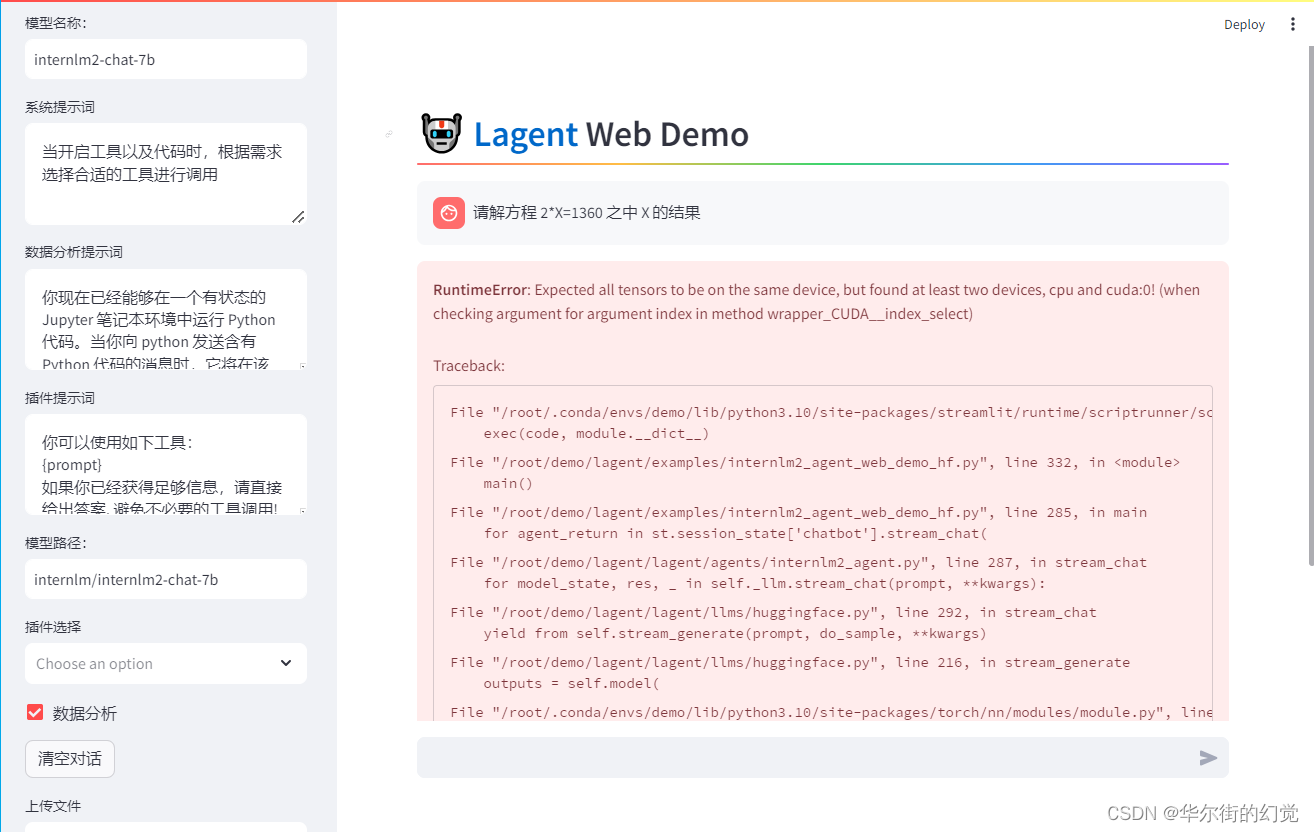Viewport: 1314px width, 832px height.
Task: Click the RuntimeError message text
Action: tap(816, 302)
